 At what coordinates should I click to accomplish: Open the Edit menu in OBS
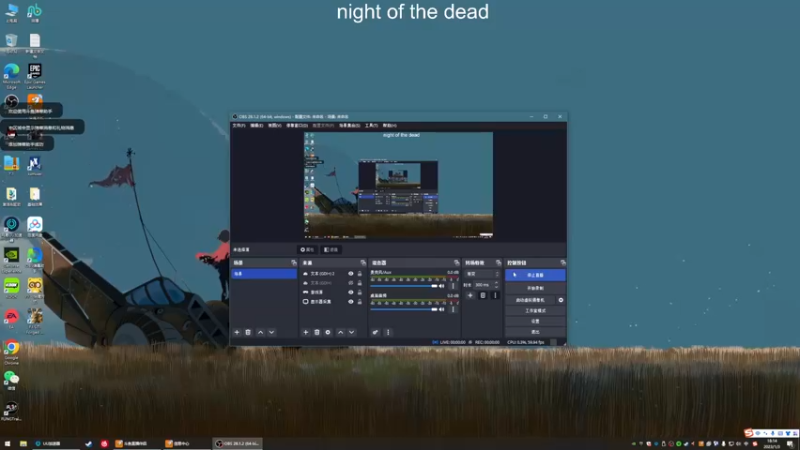(x=257, y=126)
